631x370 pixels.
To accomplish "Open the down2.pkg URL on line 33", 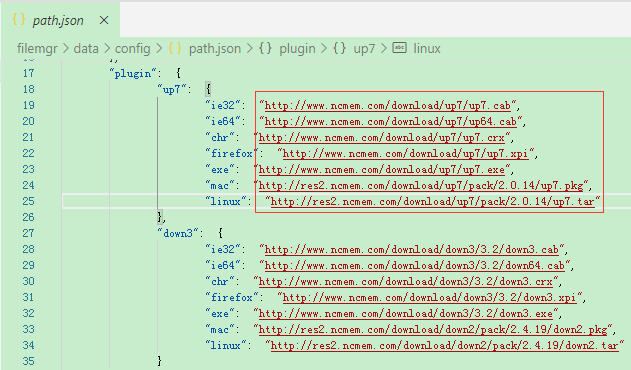I will pos(433,329).
